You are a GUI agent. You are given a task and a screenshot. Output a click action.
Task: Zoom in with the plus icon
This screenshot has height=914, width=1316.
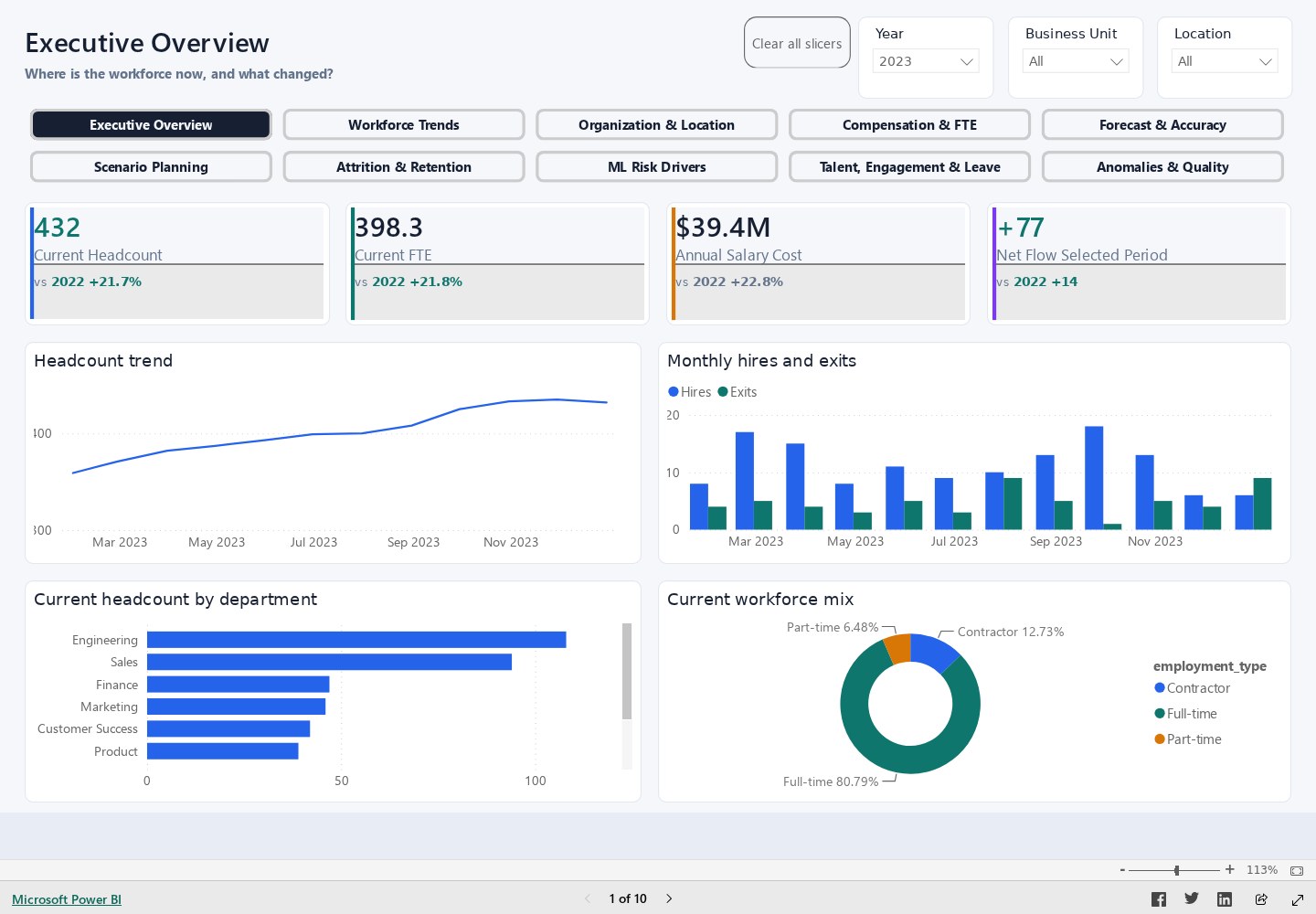(1230, 870)
